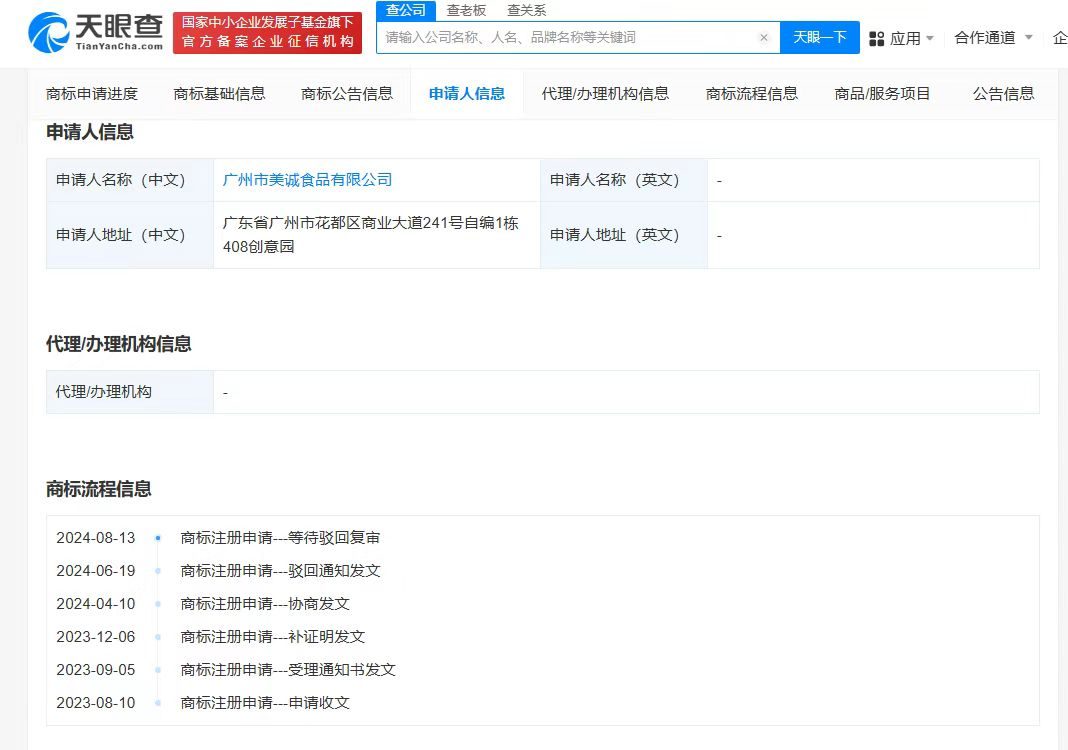Switch to the 查老板 search tab
The image size is (1068, 750).
tap(467, 10)
